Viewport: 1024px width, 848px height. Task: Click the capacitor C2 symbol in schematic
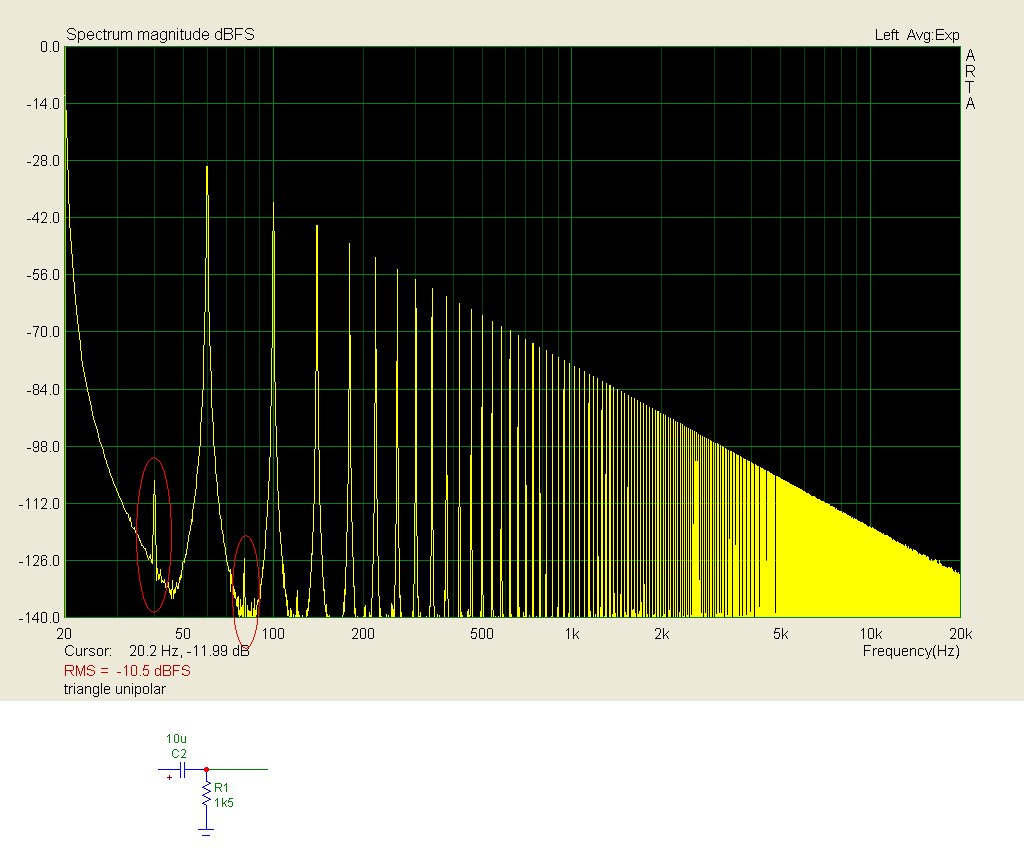(x=184, y=770)
